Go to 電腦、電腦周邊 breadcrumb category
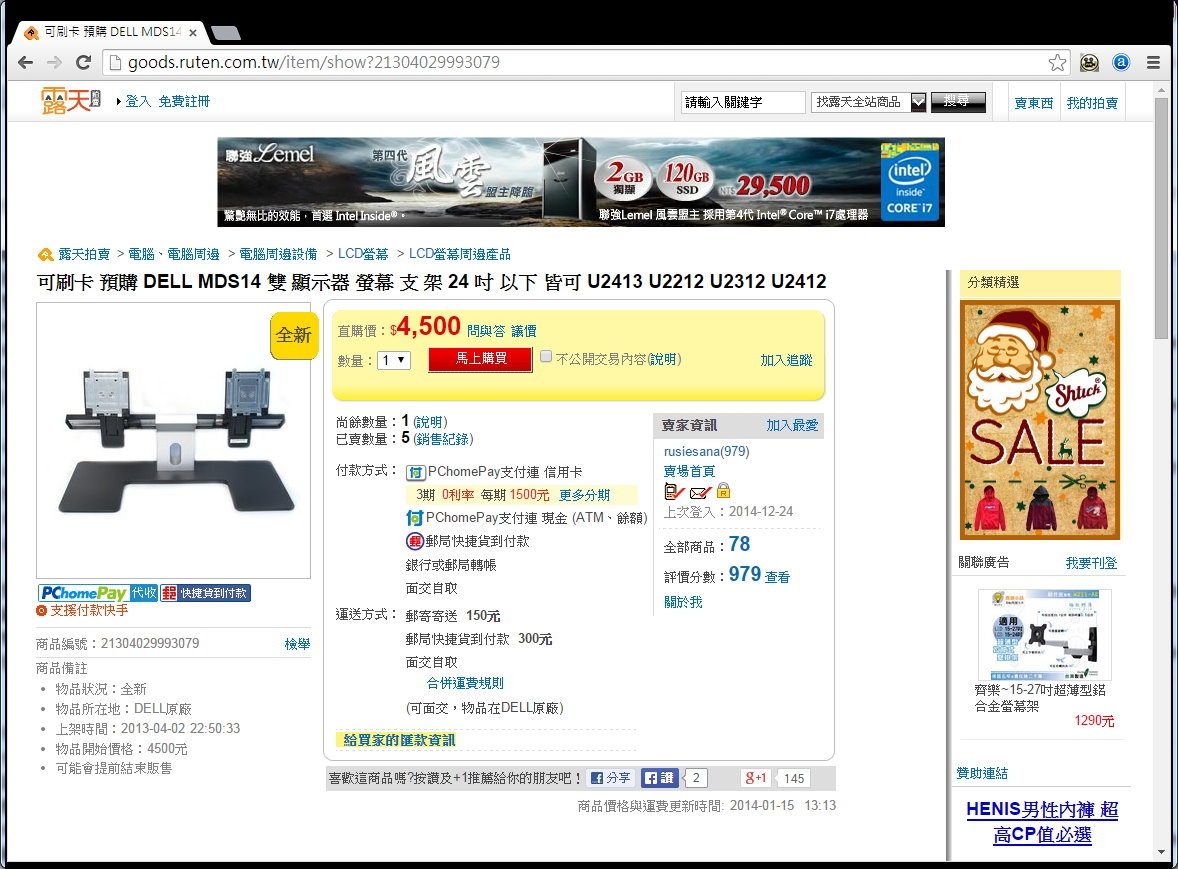Image resolution: width=1178 pixels, height=869 pixels. [x=174, y=255]
